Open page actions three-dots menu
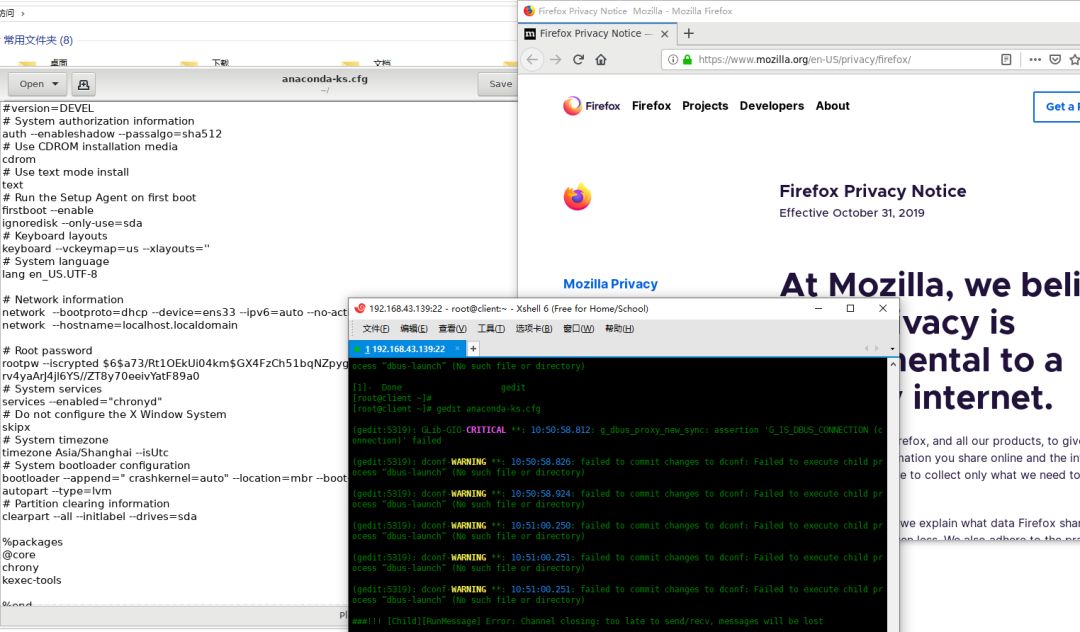1080x632 pixels. 1035,60
